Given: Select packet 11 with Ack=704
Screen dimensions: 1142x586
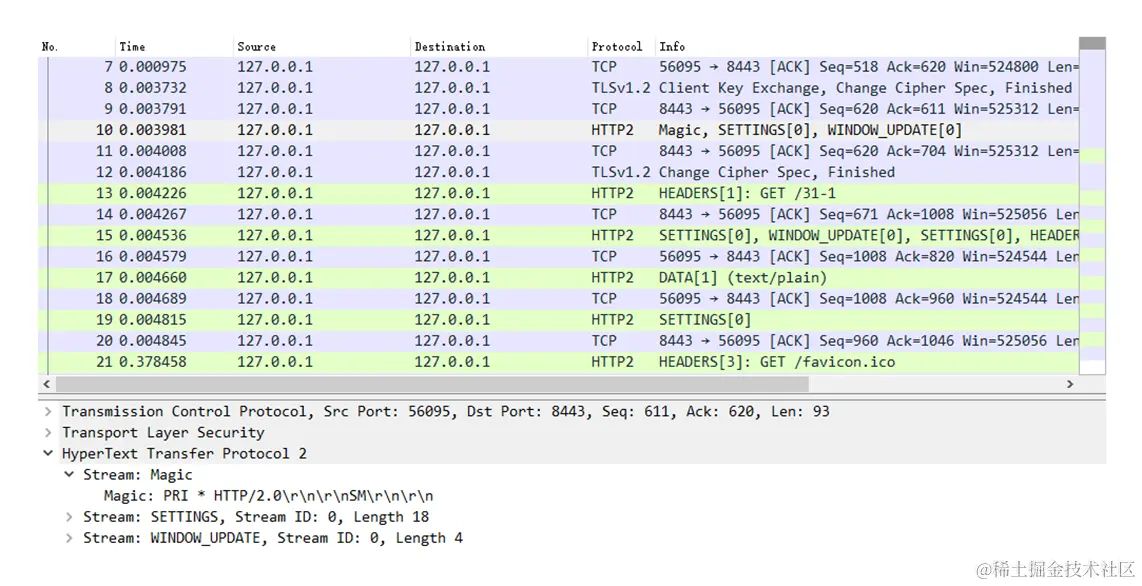Looking at the screenshot, I should (x=558, y=151).
